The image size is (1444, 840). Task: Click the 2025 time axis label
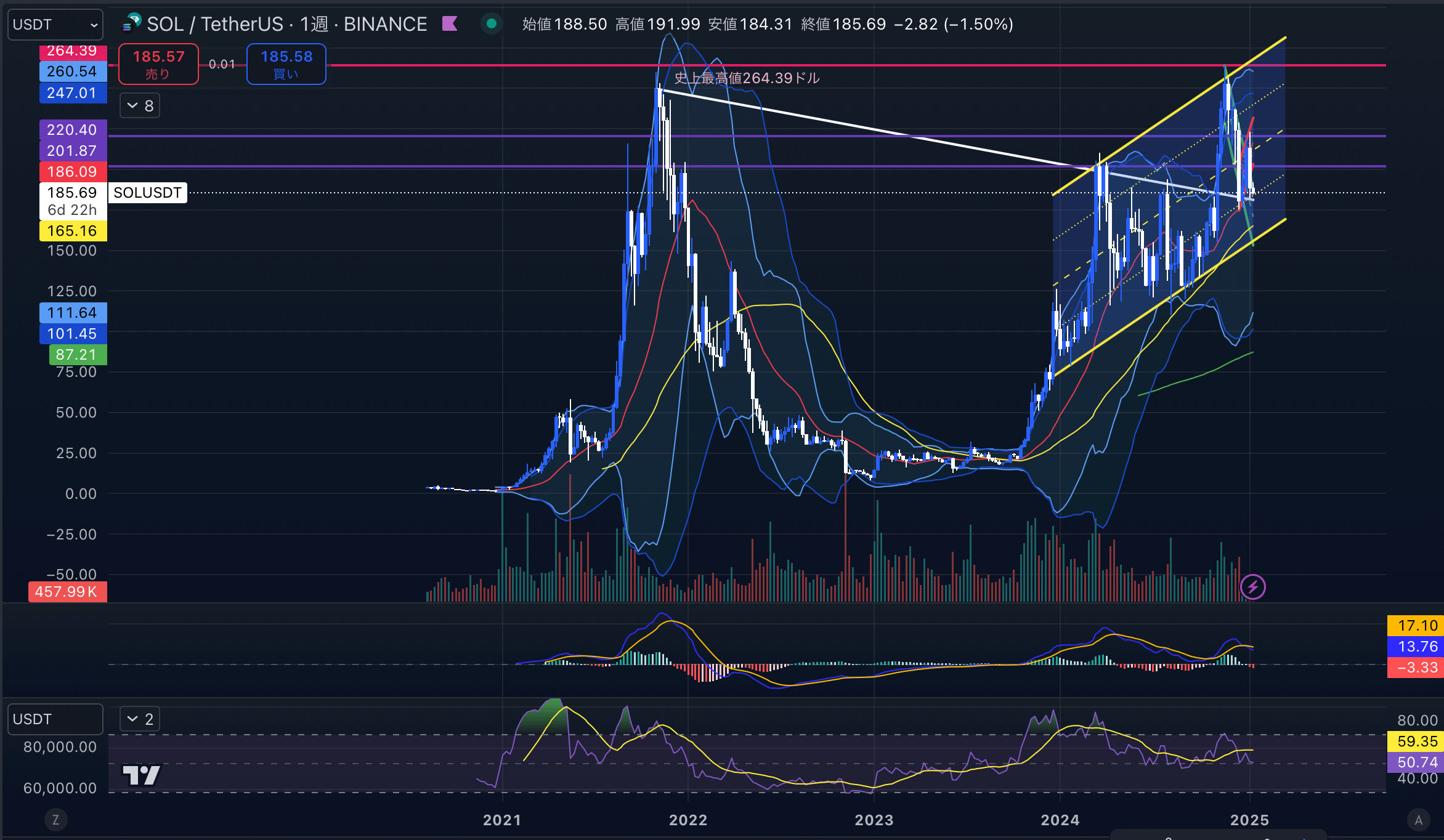point(1249,820)
